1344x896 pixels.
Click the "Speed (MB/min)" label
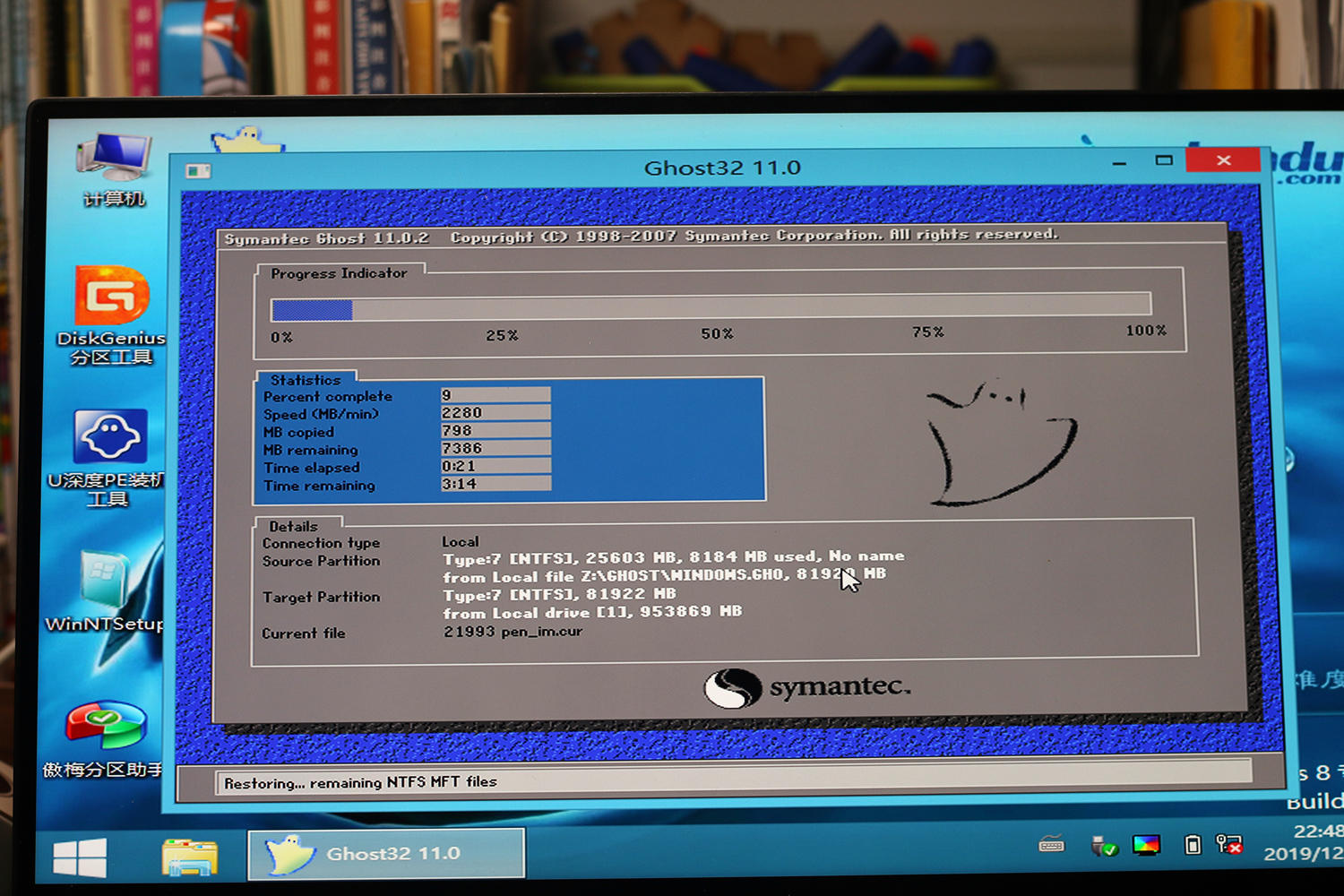[x=321, y=414]
